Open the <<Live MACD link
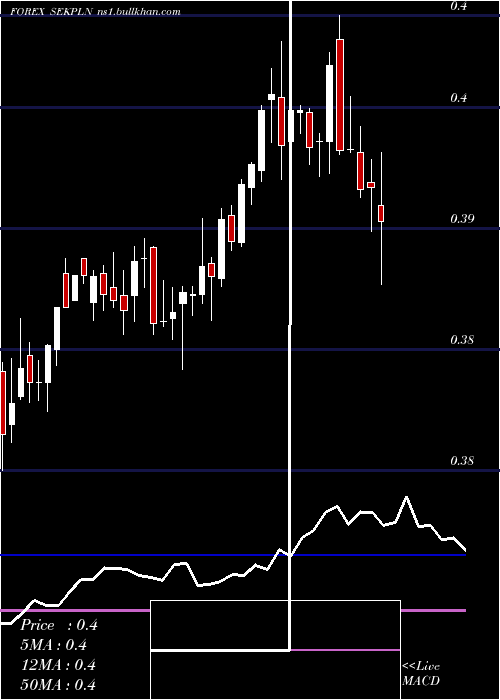The height and width of the screenshot is (700, 500). 421,673
